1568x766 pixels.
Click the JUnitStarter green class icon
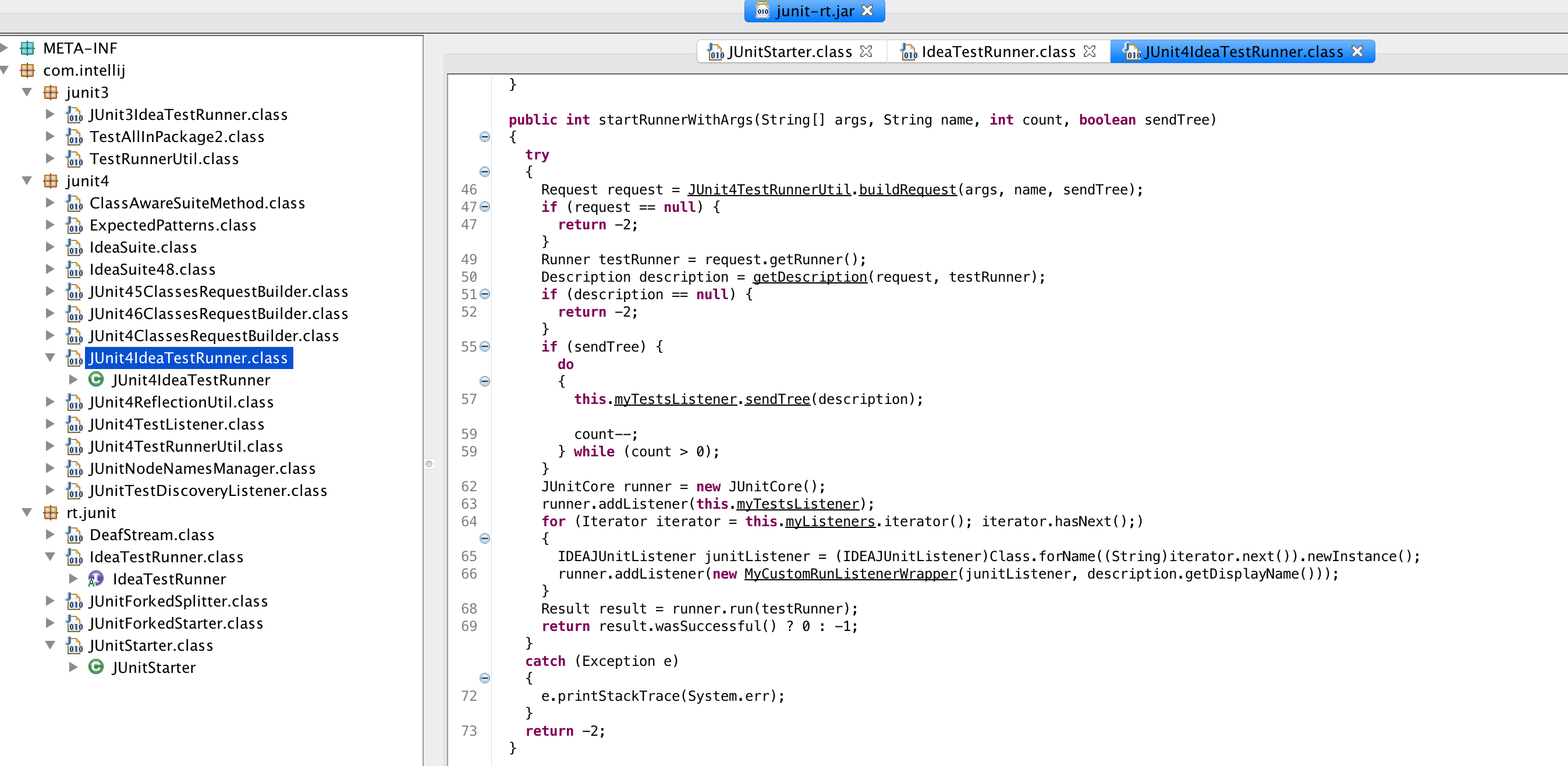pyautogui.click(x=96, y=668)
